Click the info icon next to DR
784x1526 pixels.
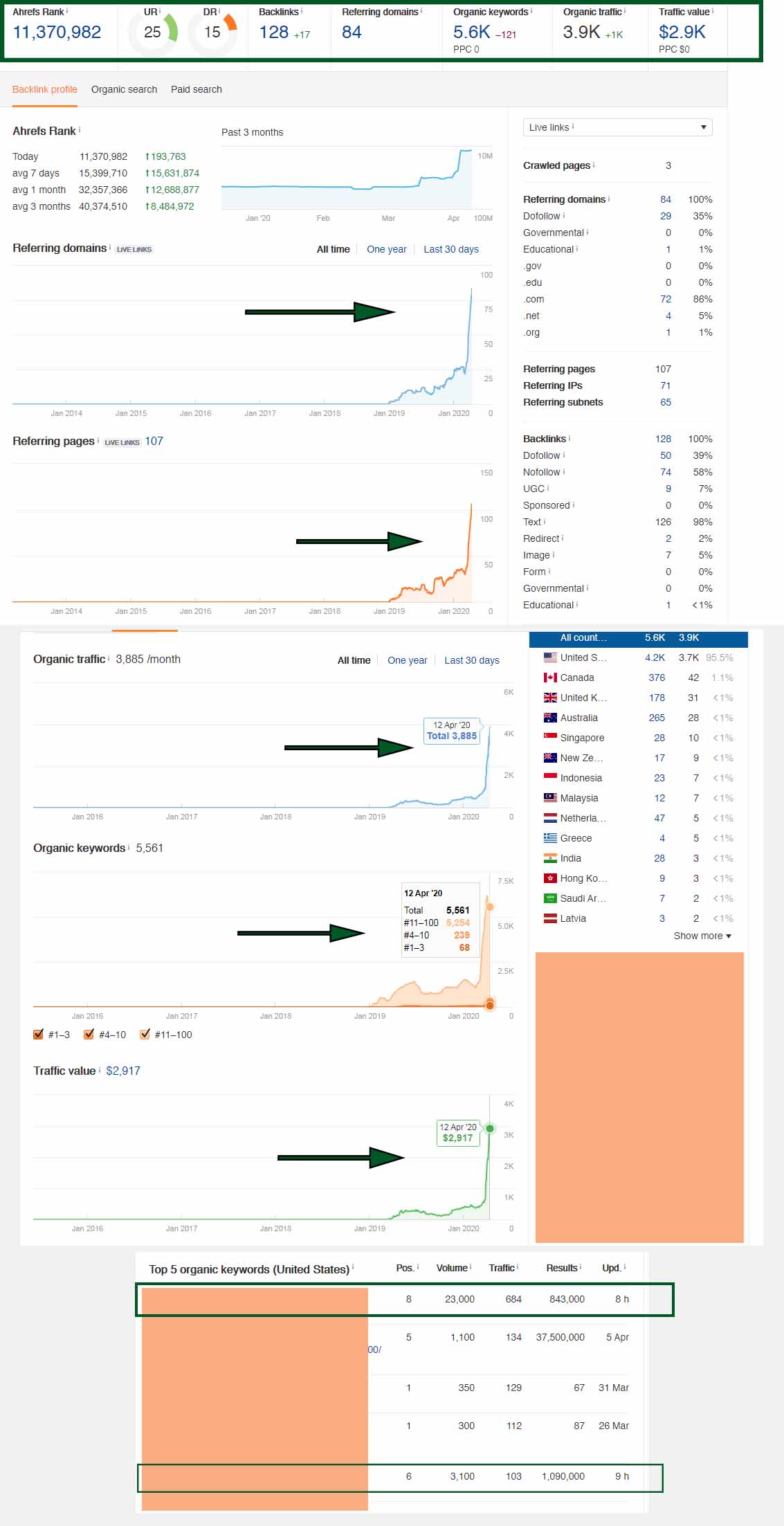pyautogui.click(x=219, y=10)
